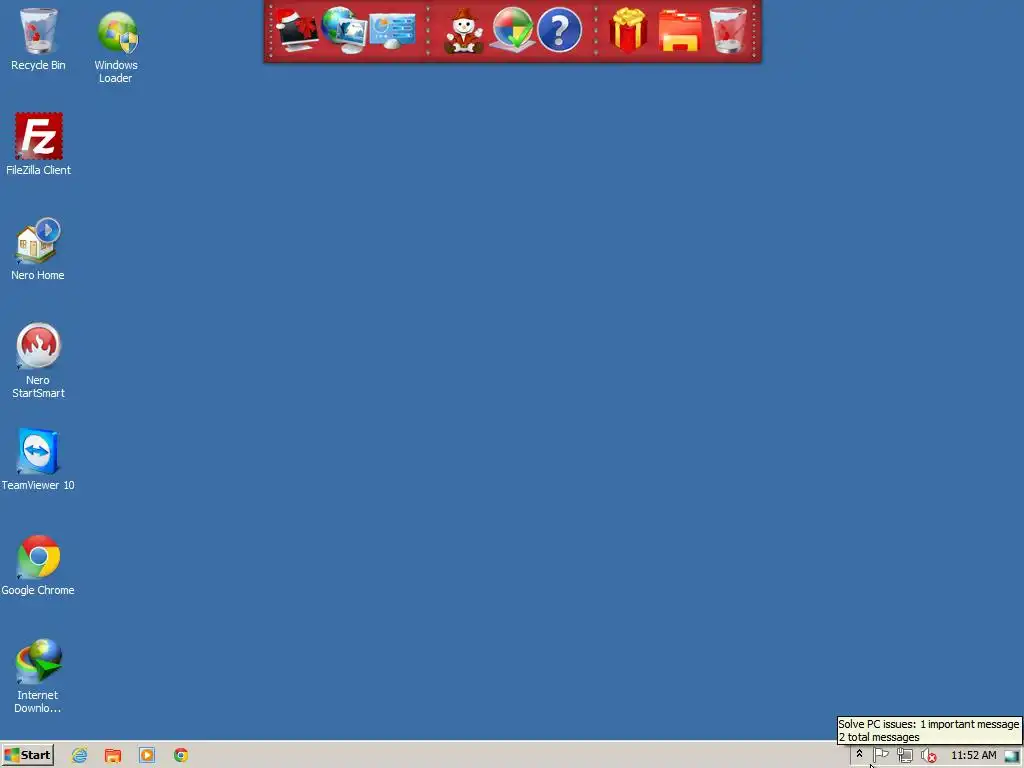This screenshot has width=1024, height=768.
Task: Launch the media player from the taskbar
Action: 147,756
